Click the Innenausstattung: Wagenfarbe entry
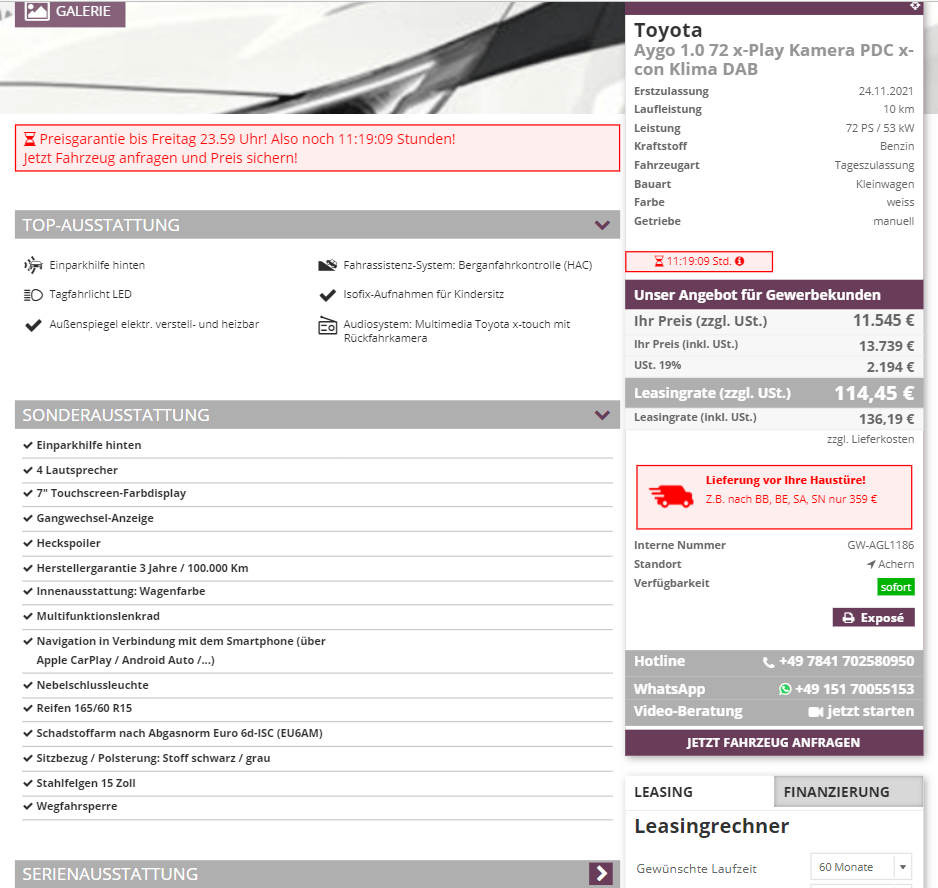Screen dimensions: 938x888 [x=121, y=591]
